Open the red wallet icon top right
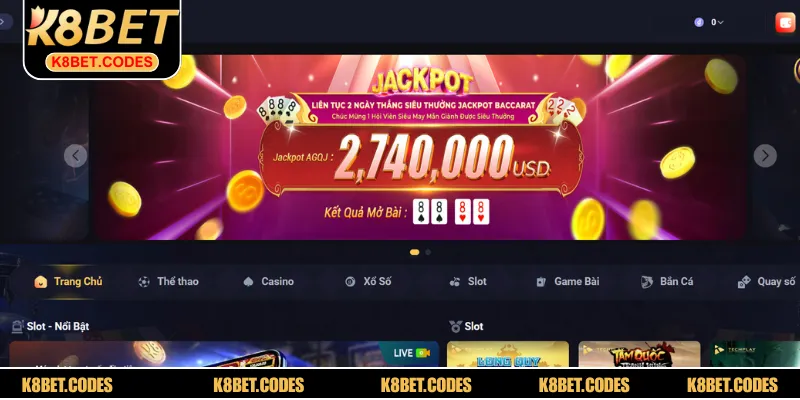Image resolution: width=800 pixels, height=400 pixels. [785, 22]
